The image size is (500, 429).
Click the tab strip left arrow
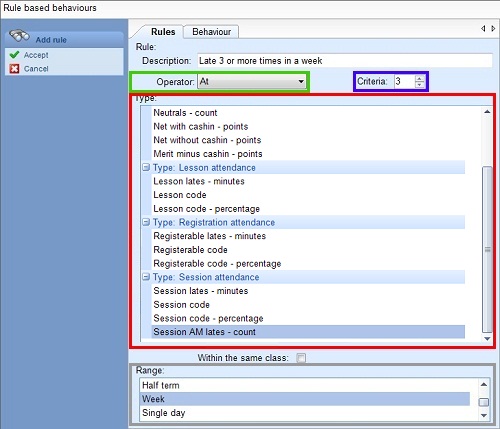coord(483,29)
